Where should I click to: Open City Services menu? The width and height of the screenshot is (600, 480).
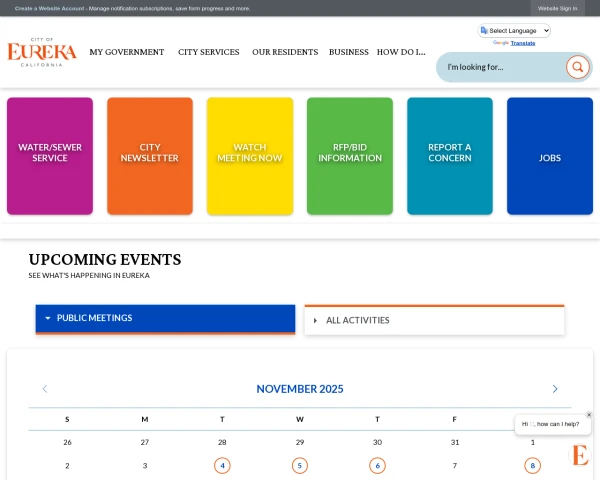click(208, 52)
